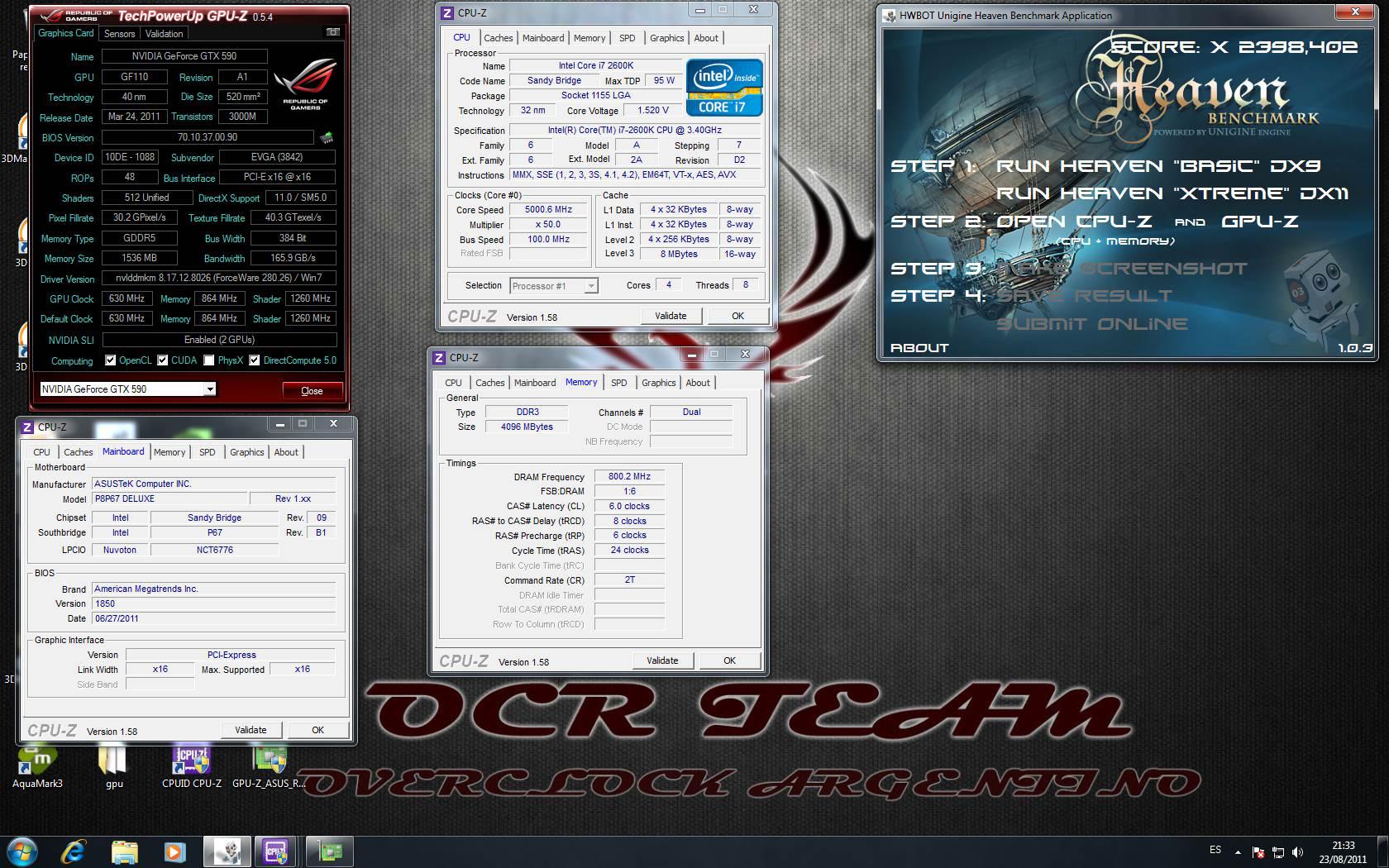Screen dimensions: 1389x868
Task: Click Z icon in CPU-Z Memory window title
Action: [x=439, y=357]
